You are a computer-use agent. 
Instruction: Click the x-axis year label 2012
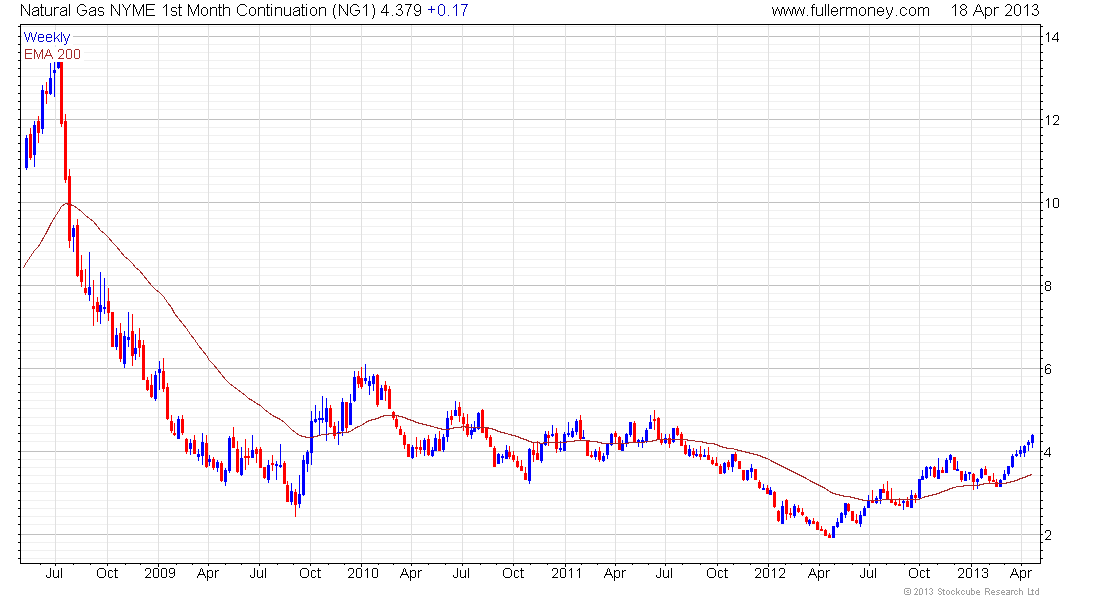point(770,573)
